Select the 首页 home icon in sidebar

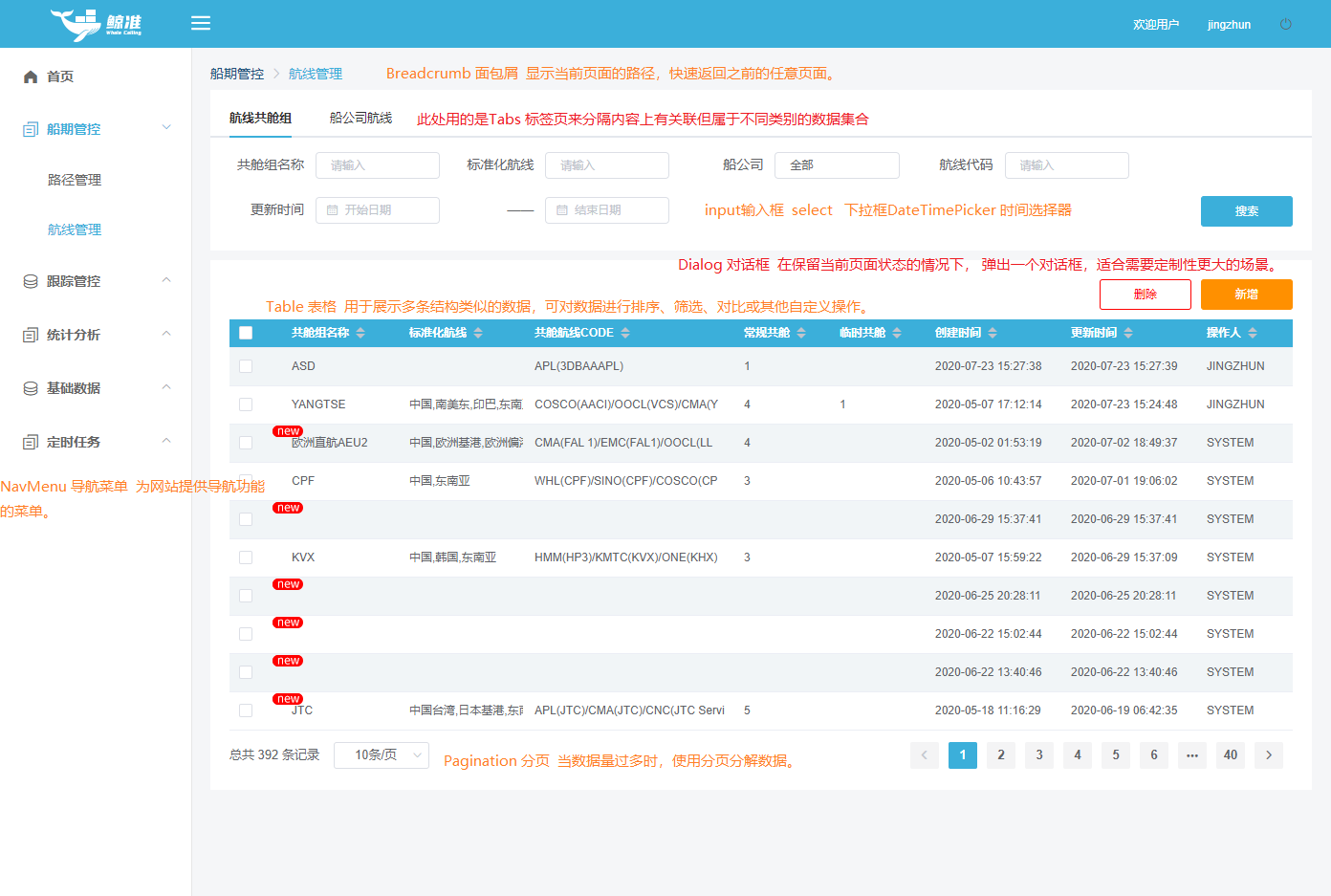click(x=31, y=76)
